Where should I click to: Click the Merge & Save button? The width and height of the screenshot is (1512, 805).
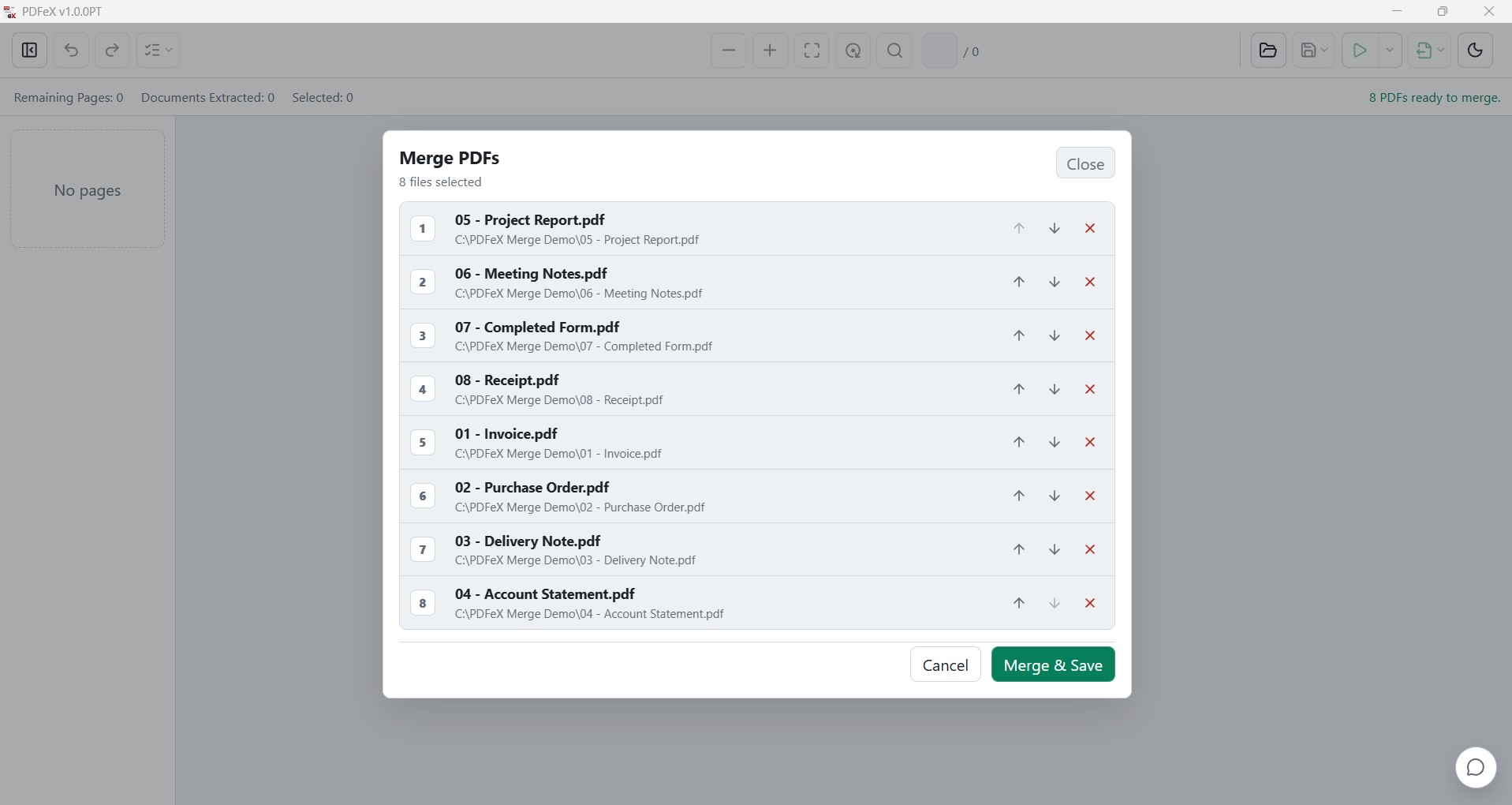click(1053, 665)
